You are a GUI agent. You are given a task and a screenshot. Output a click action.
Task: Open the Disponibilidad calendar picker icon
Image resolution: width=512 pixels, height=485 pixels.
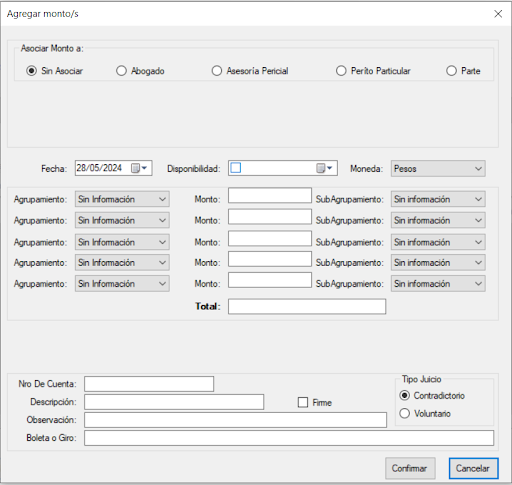[324, 168]
